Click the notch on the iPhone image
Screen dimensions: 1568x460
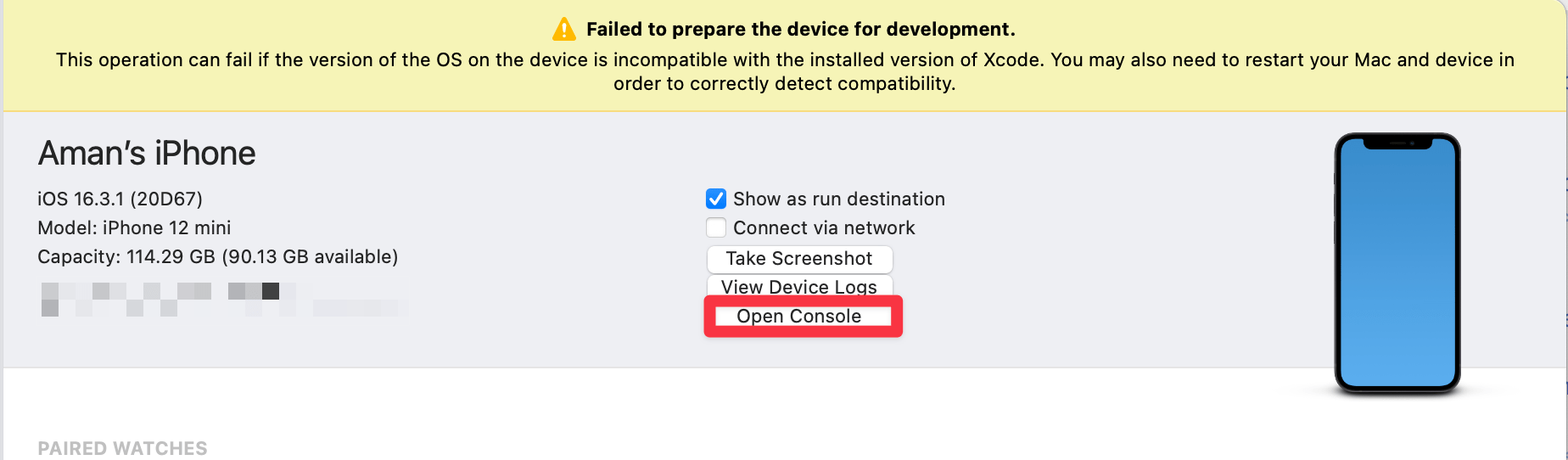tap(1397, 143)
